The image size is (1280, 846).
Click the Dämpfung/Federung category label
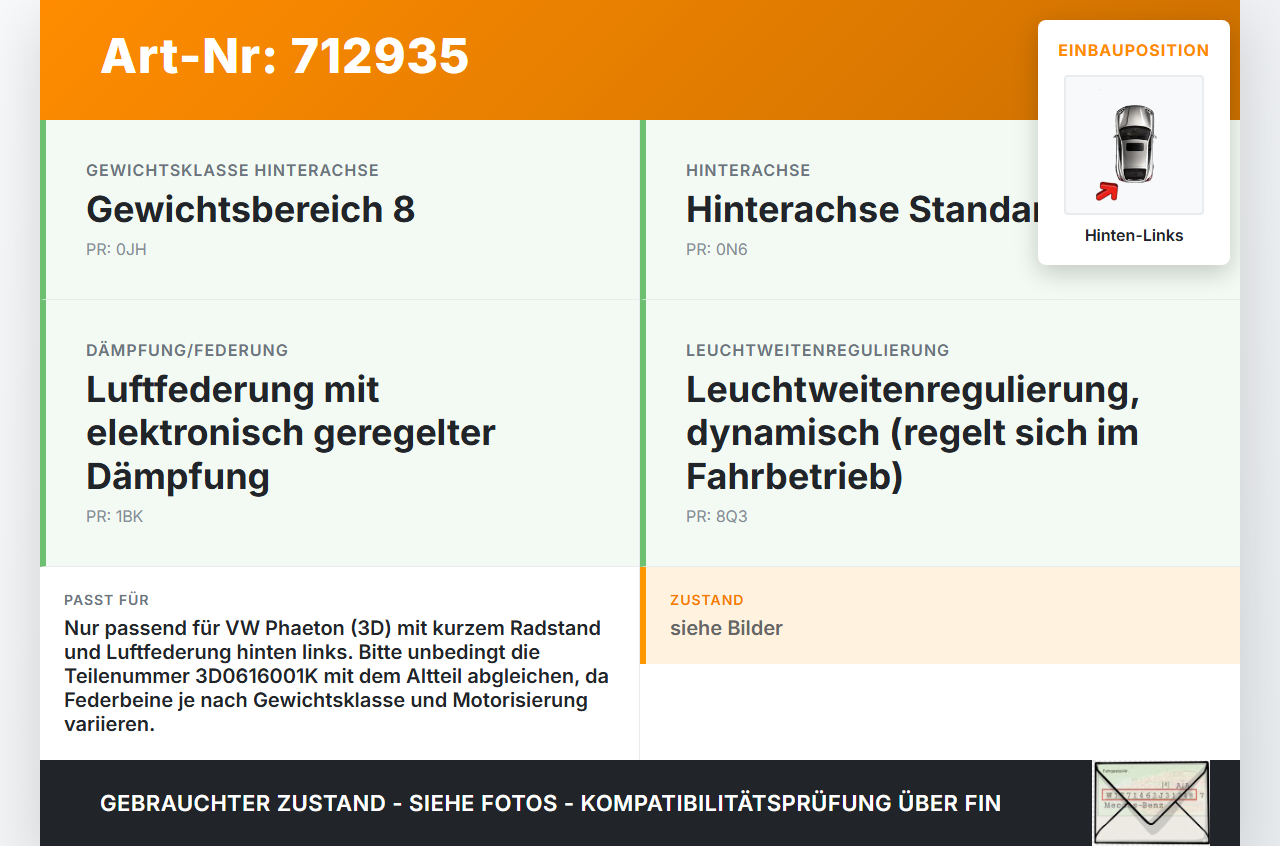[187, 351]
